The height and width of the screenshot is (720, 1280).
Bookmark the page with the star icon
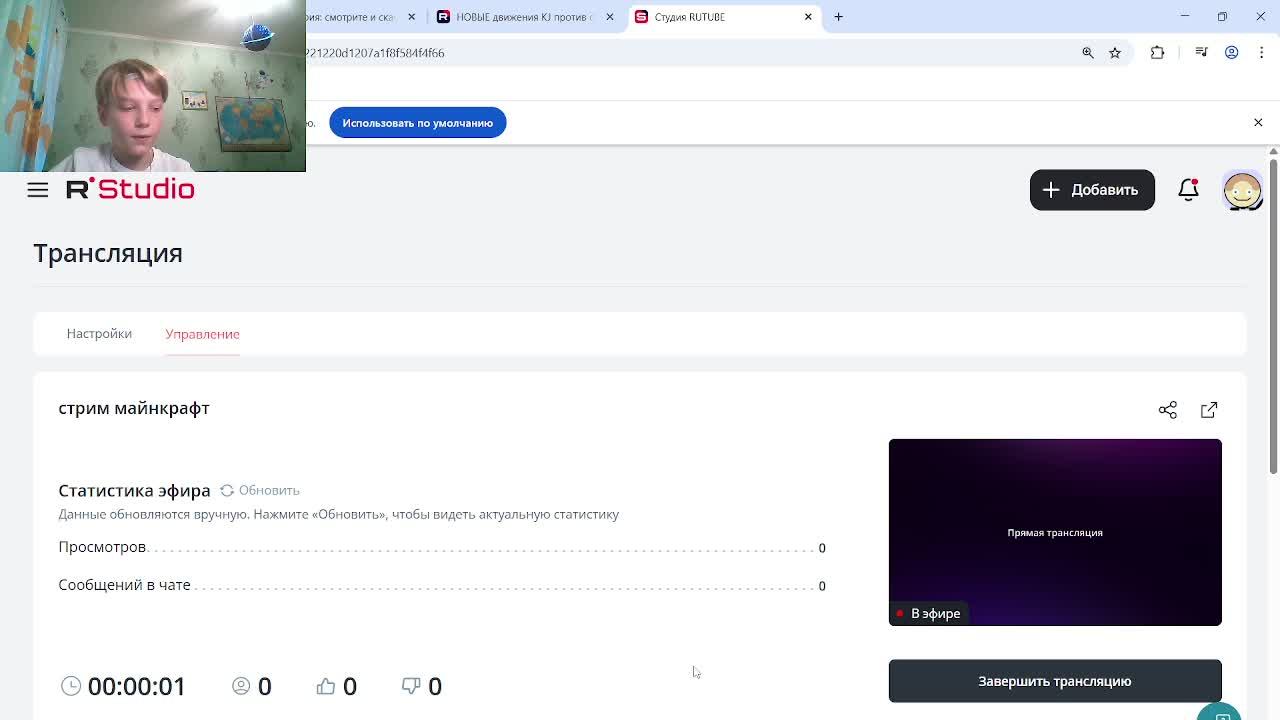click(x=1115, y=53)
